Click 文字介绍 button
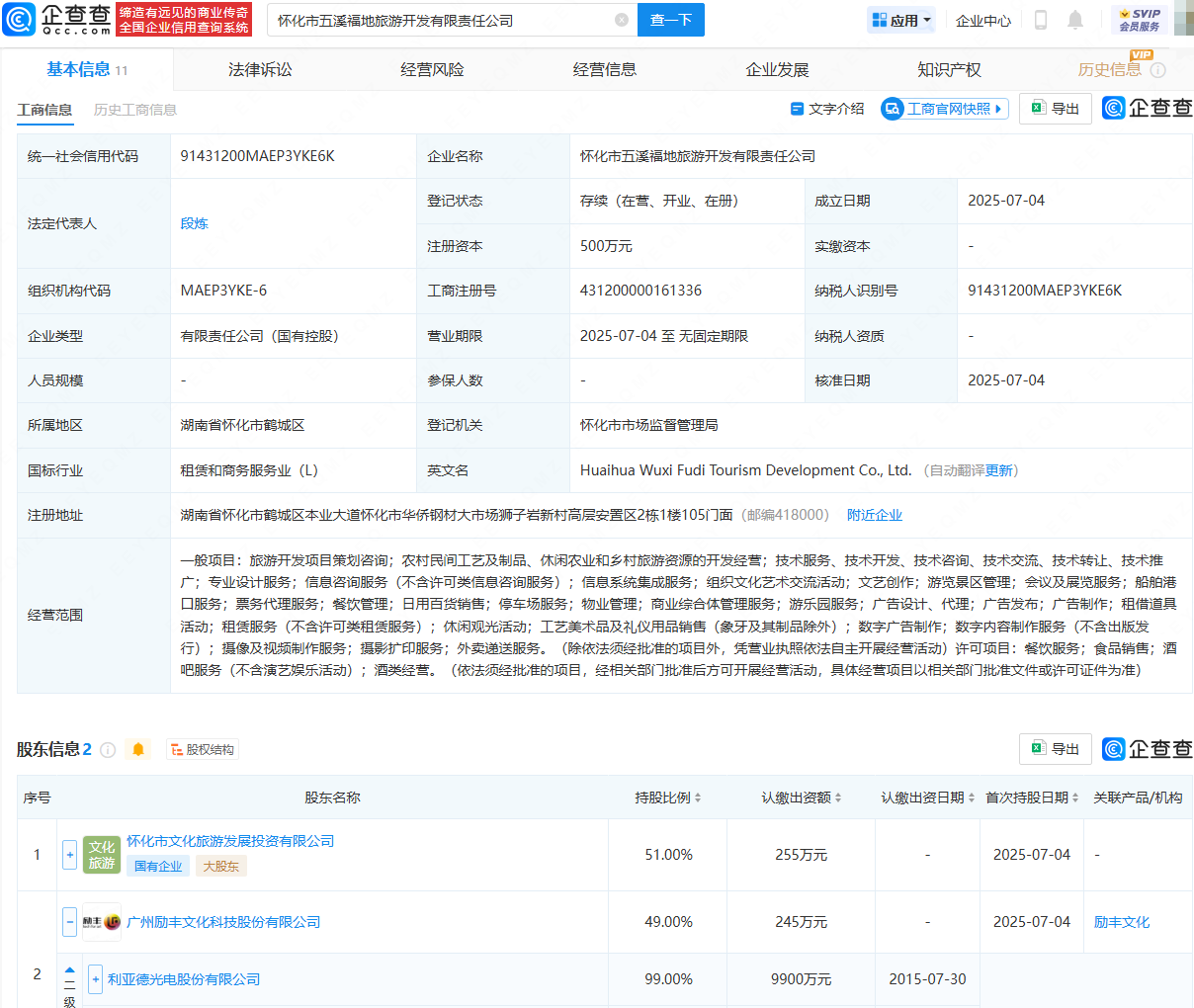This screenshot has width=1194, height=1008. [827, 109]
